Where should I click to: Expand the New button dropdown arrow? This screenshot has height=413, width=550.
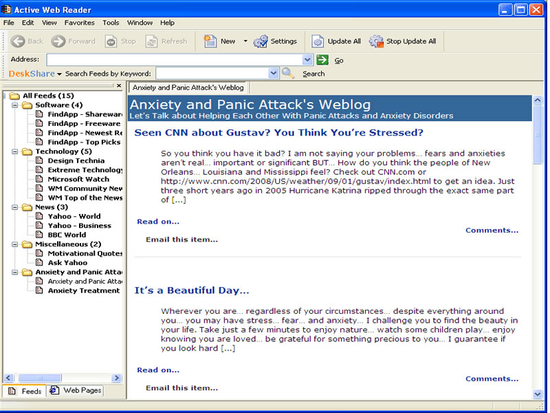(245, 41)
